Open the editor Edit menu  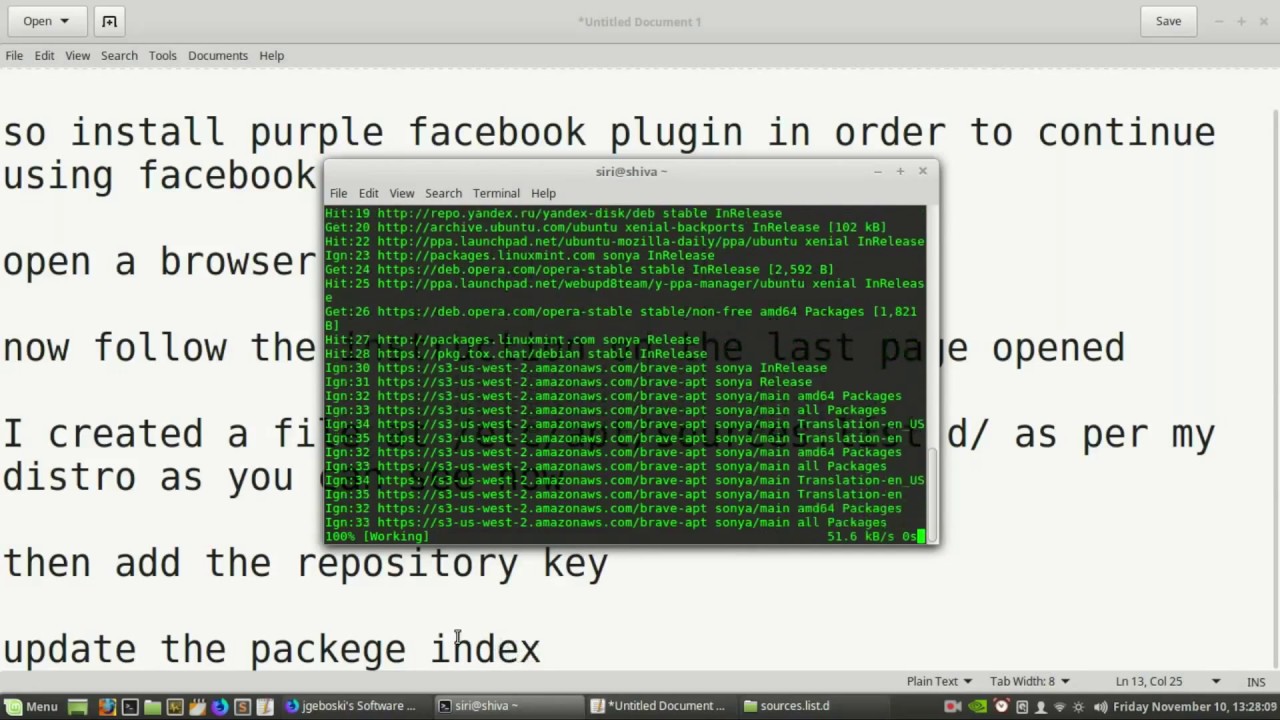(x=44, y=55)
